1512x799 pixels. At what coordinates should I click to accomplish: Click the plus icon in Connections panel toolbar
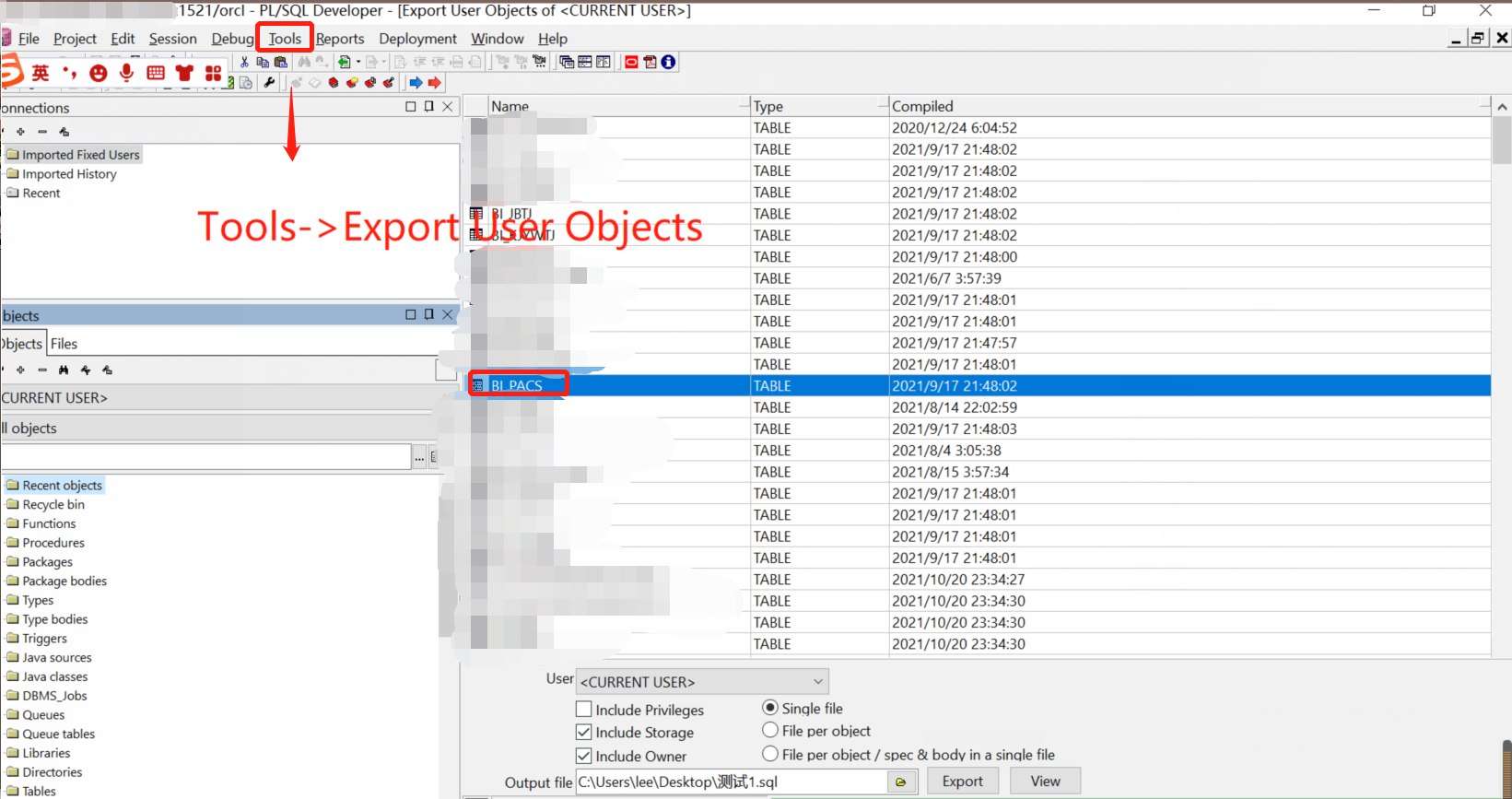click(x=20, y=132)
